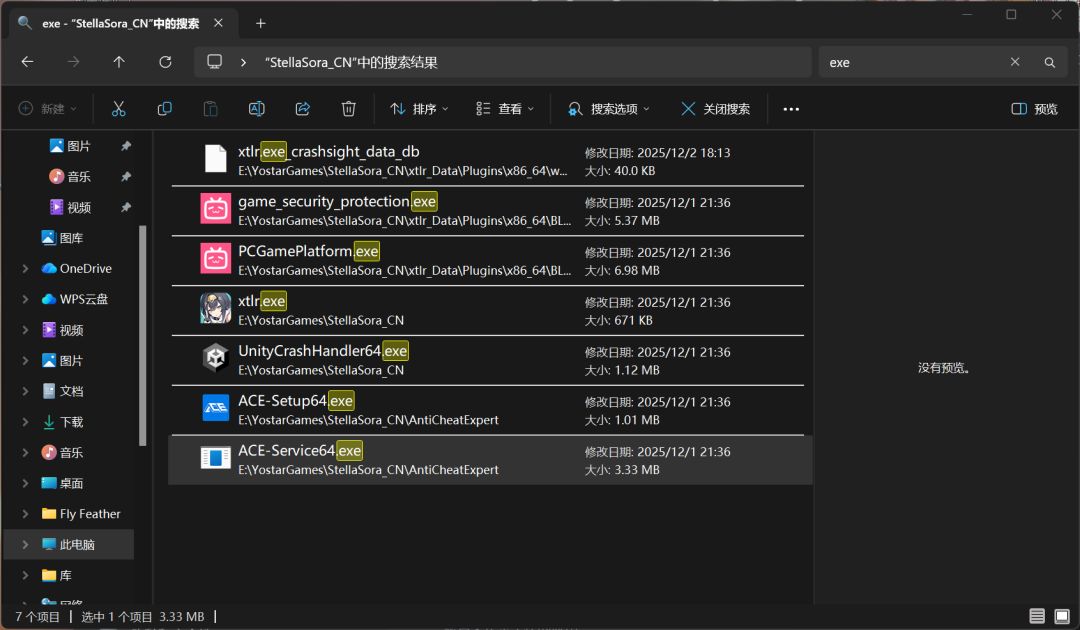Screen dimensions: 1080x630
Task: Switch to large icons view in status bar
Action: [x=1062, y=616]
